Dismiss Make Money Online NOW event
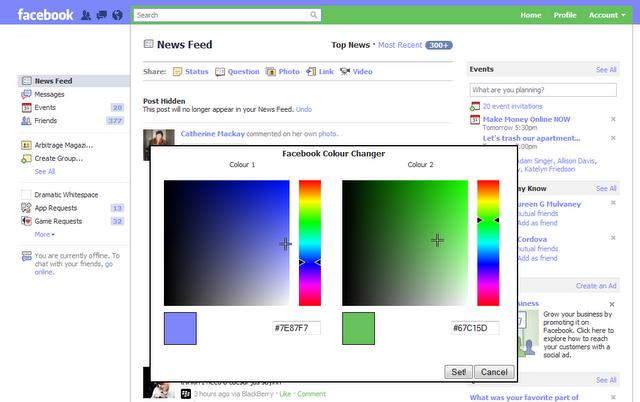 [x=613, y=119]
